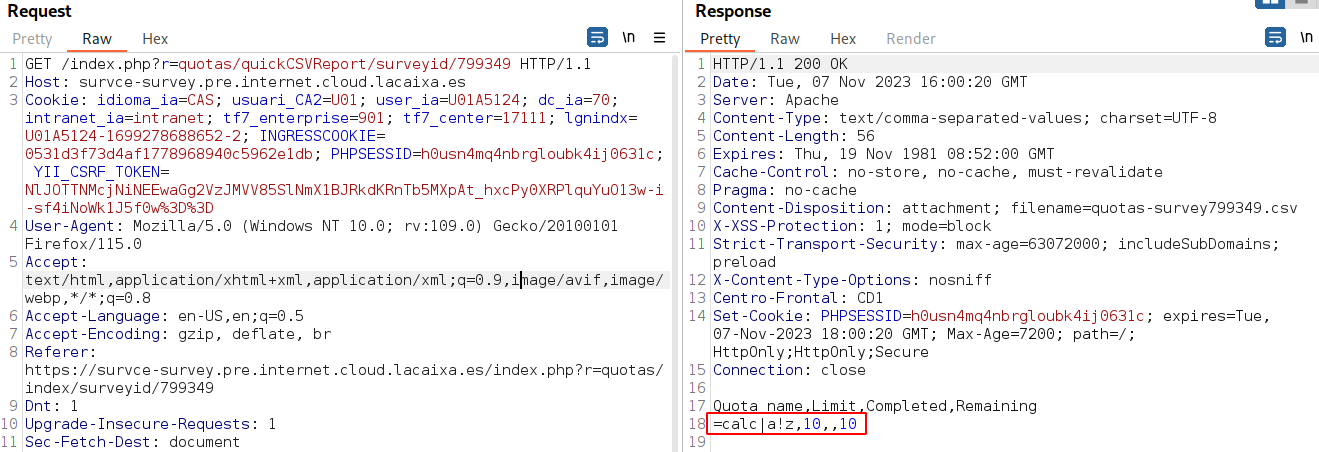The width and height of the screenshot is (1319, 452).
Task: Click the Strict-Transport-Security response header
Action: click(996, 253)
